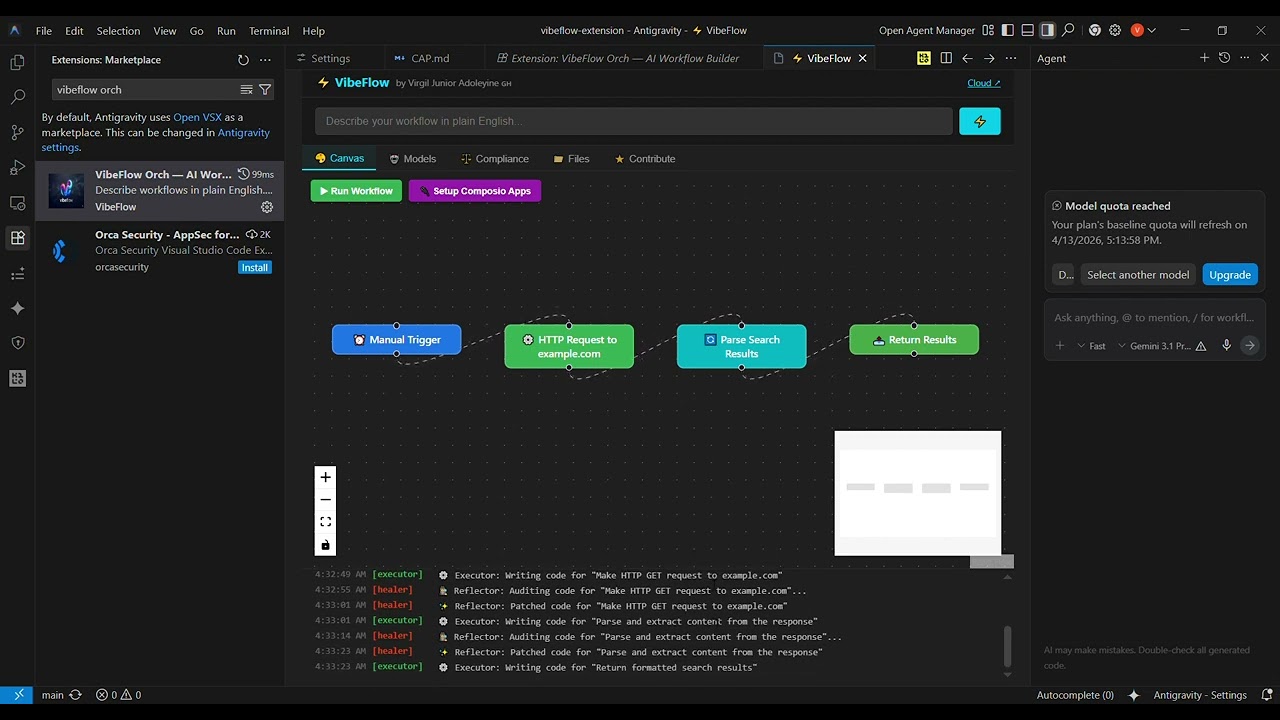Viewport: 1280px width, 720px height.
Task: Manage VibeFlow Orch extension gear
Action: (x=267, y=207)
